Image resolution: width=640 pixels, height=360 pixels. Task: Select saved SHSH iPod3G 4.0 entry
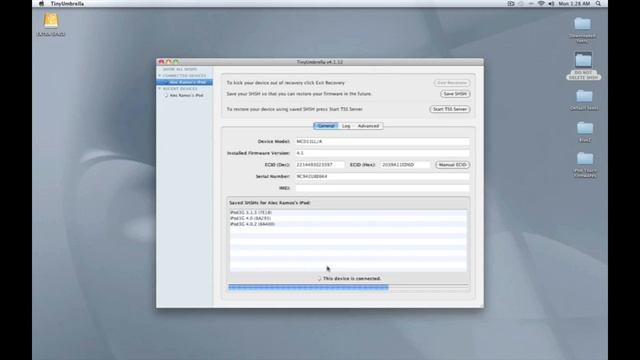pyautogui.click(x=348, y=218)
